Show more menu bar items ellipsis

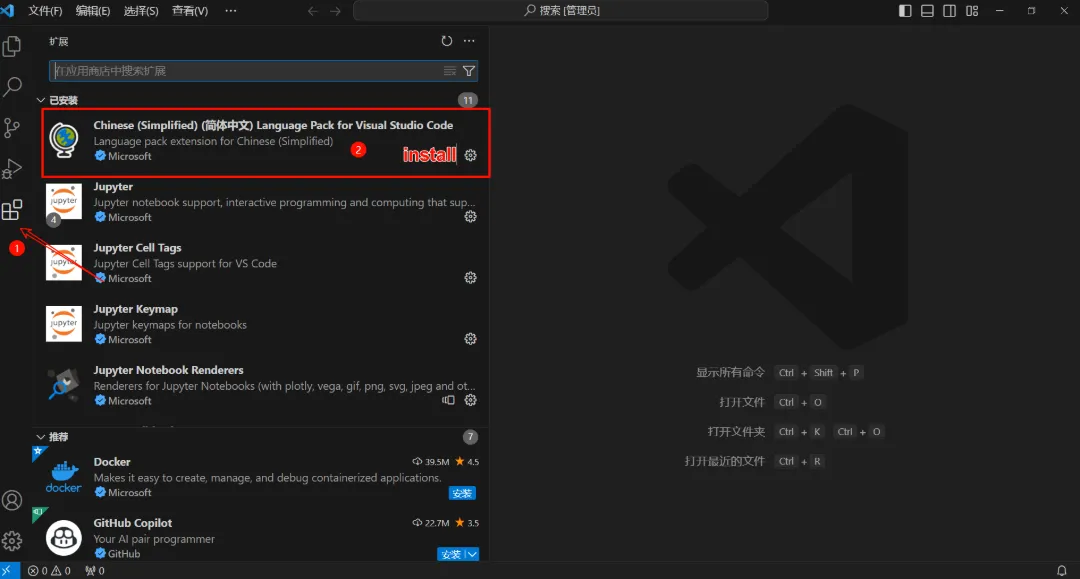point(231,11)
